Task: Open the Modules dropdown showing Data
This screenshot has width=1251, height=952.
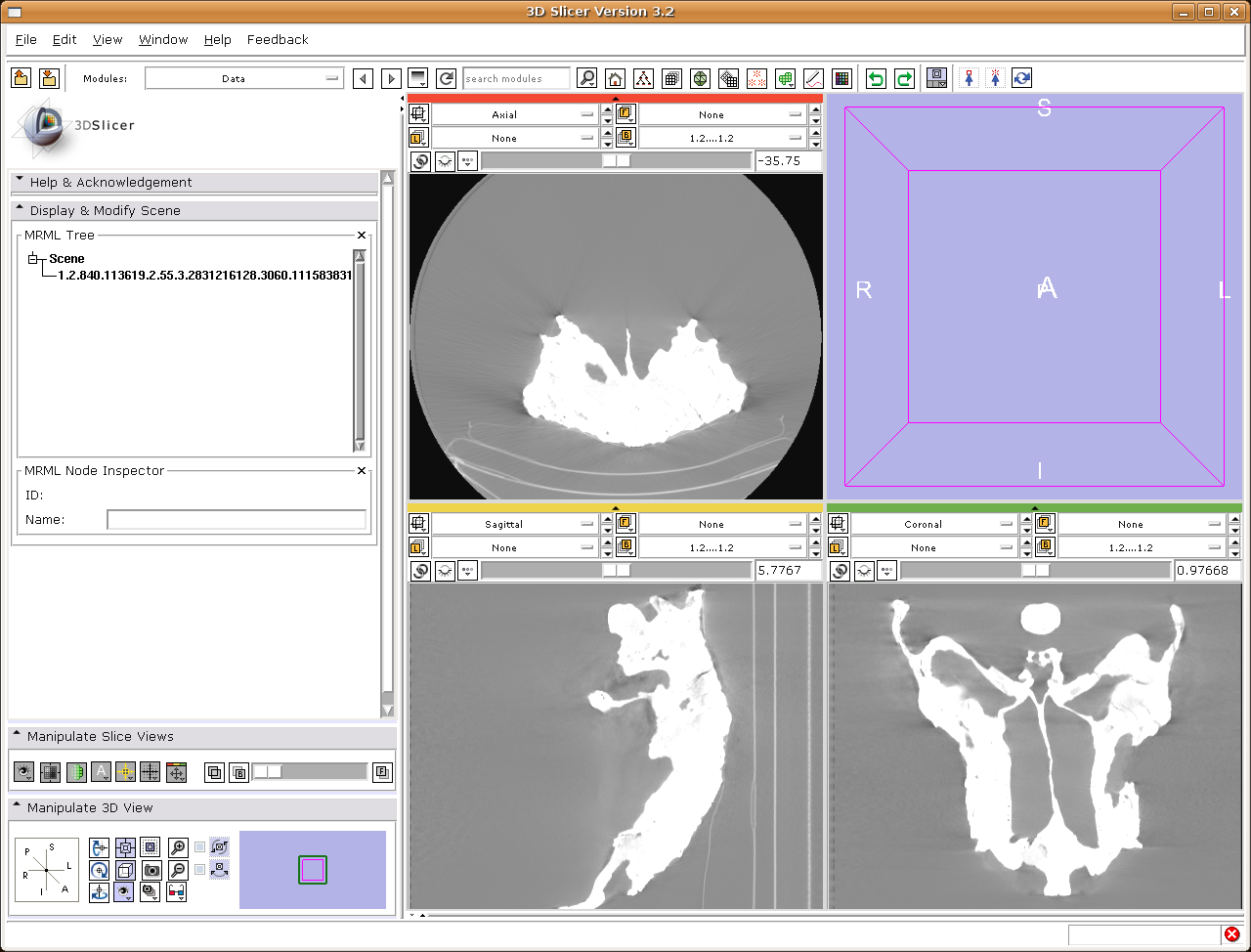Action: (244, 78)
